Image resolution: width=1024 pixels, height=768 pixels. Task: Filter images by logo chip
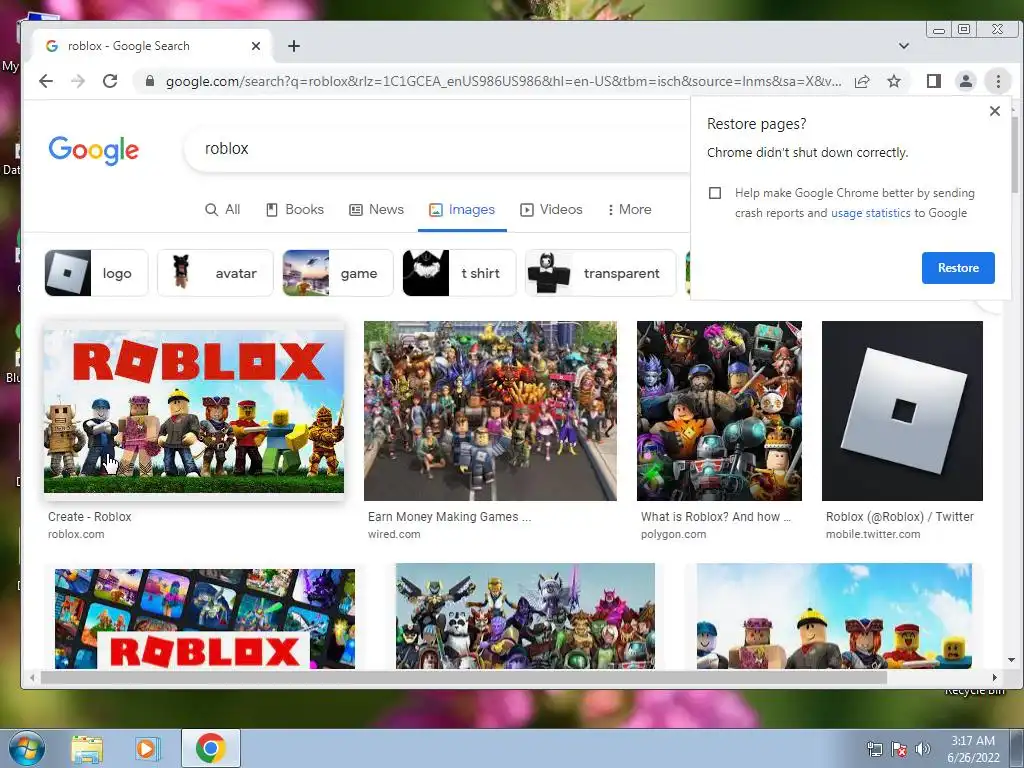click(96, 273)
